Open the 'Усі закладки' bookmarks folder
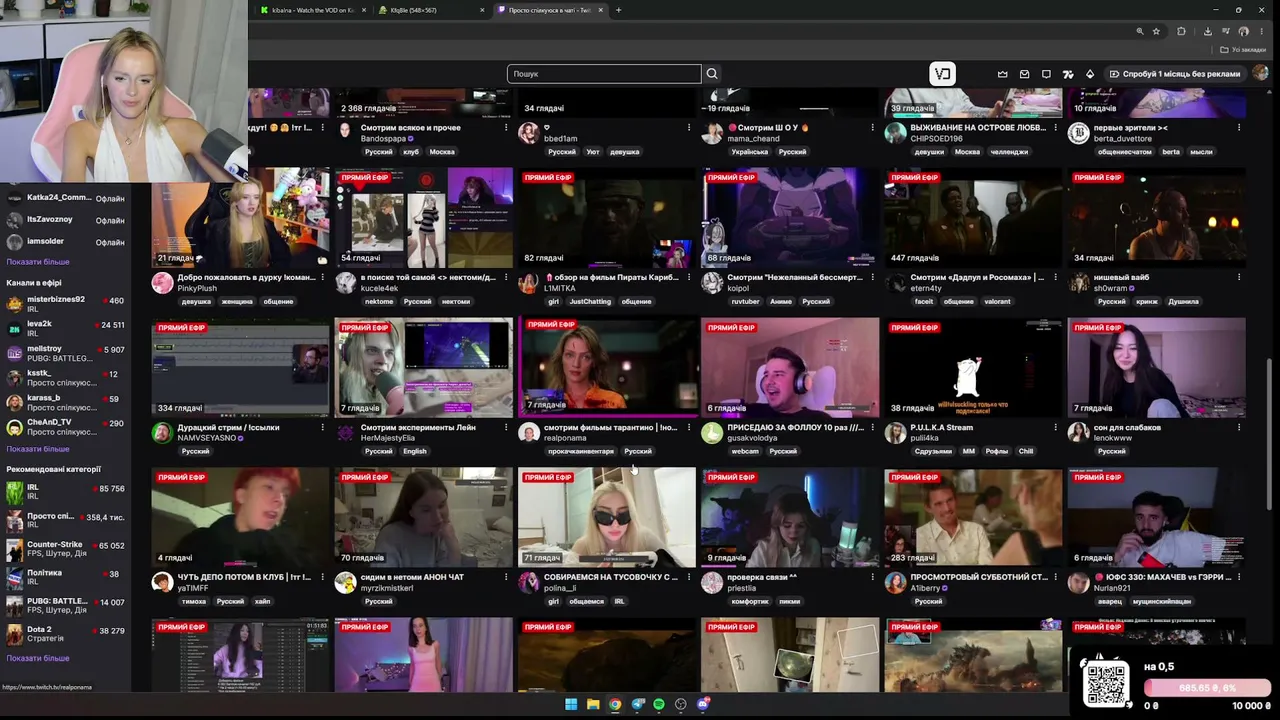Image resolution: width=1280 pixels, height=720 pixels. [x=1243, y=49]
